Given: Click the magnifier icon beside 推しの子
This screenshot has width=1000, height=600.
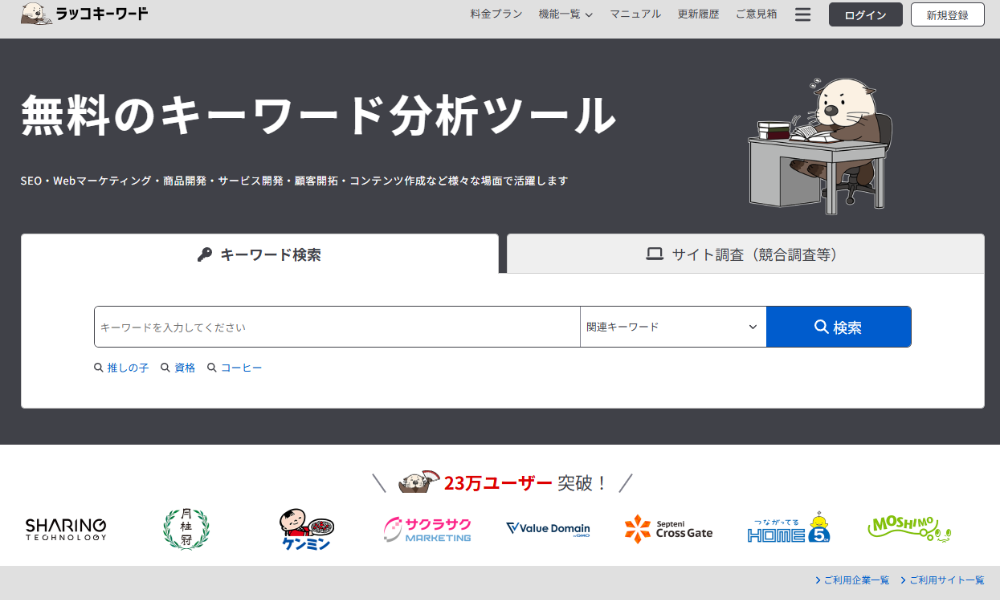Looking at the screenshot, I should click(97, 367).
